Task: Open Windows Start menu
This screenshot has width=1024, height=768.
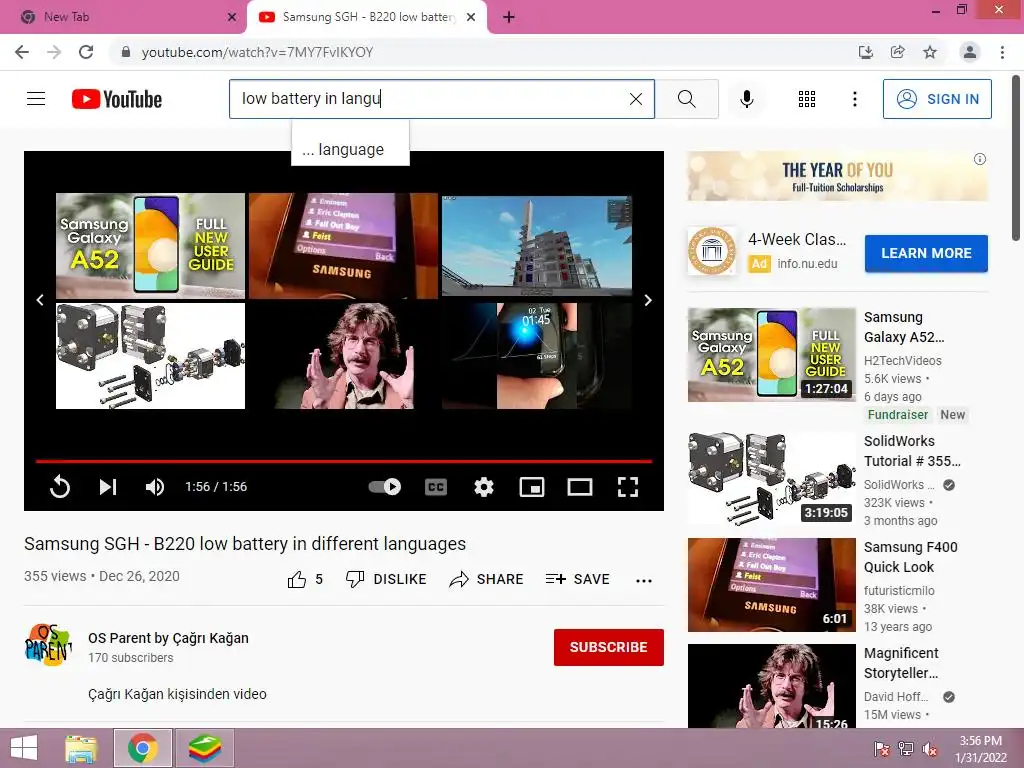Action: (24, 748)
